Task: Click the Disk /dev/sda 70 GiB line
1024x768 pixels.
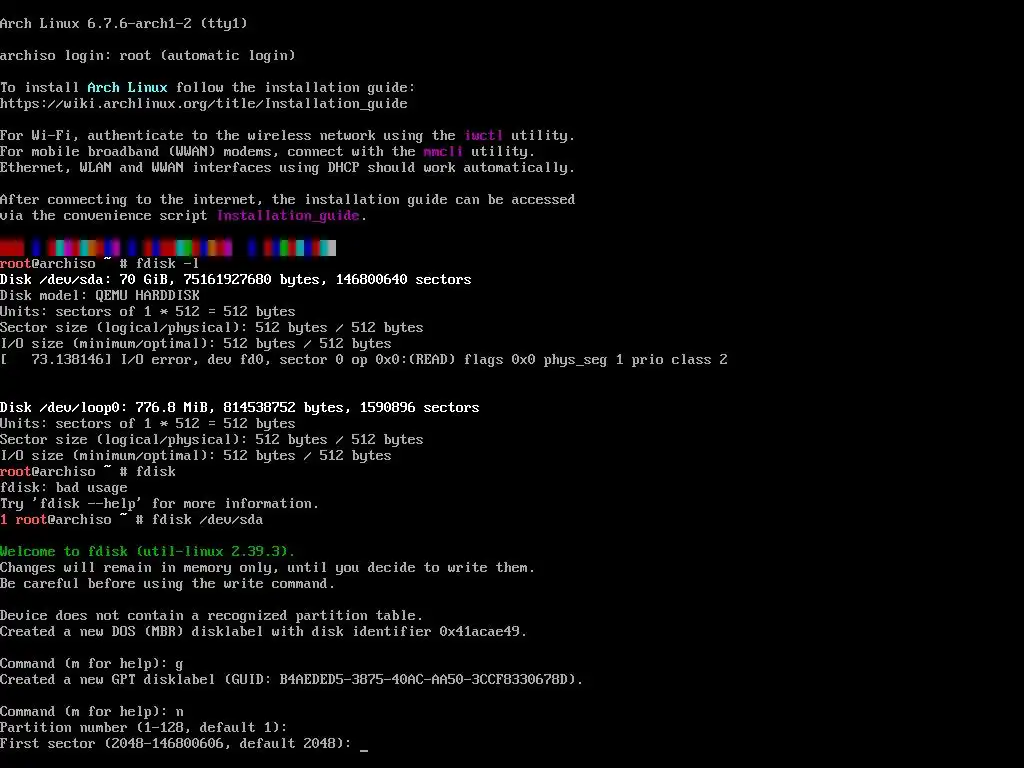Action: (236, 280)
